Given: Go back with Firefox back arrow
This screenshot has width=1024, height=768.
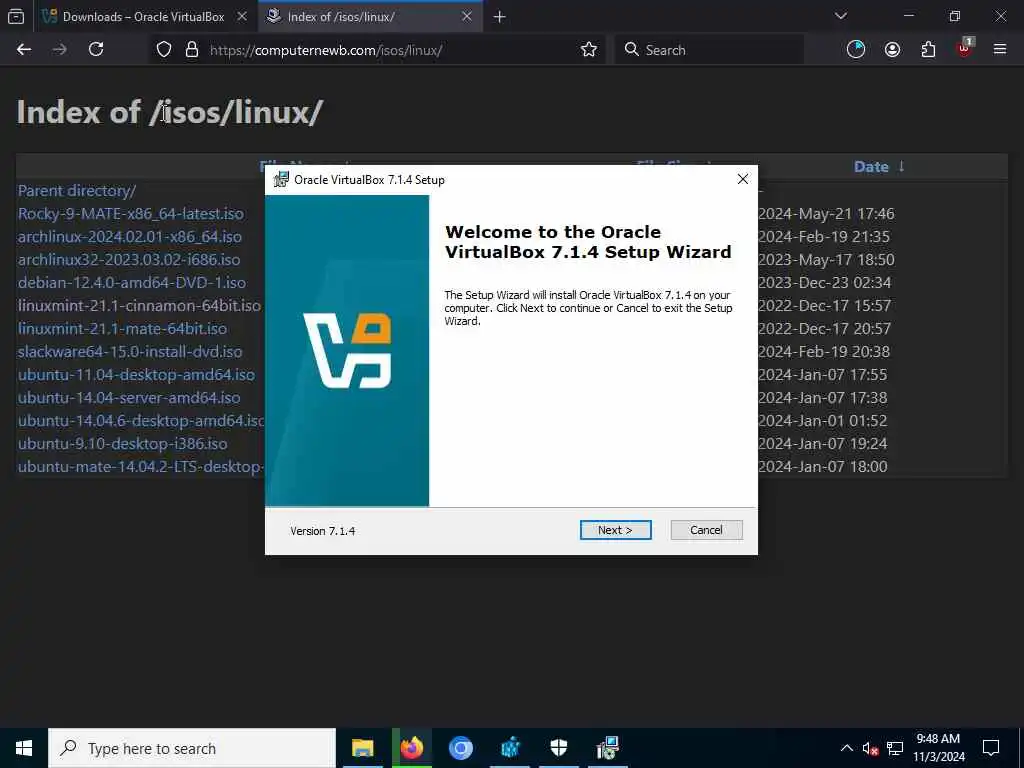Looking at the screenshot, I should (x=24, y=50).
